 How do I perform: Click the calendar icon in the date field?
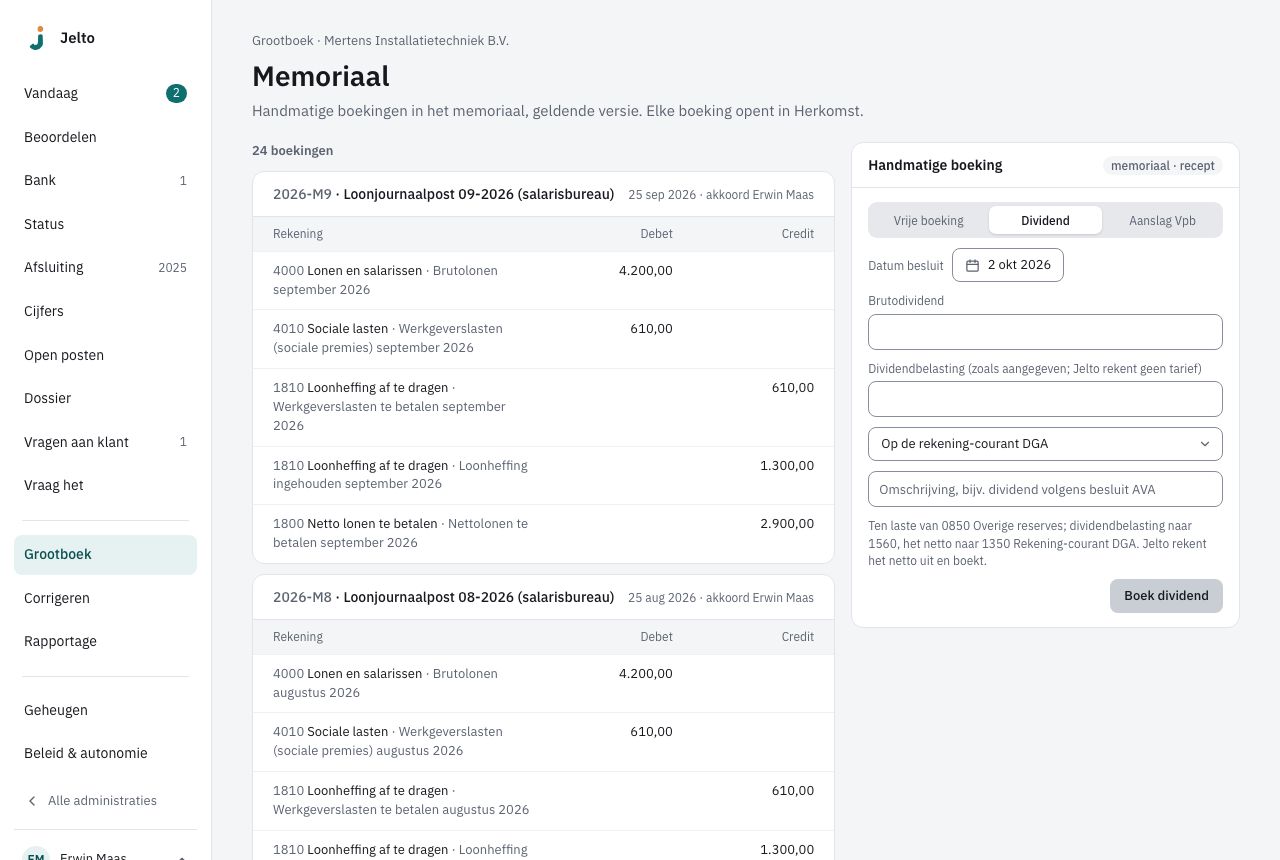click(x=972, y=265)
